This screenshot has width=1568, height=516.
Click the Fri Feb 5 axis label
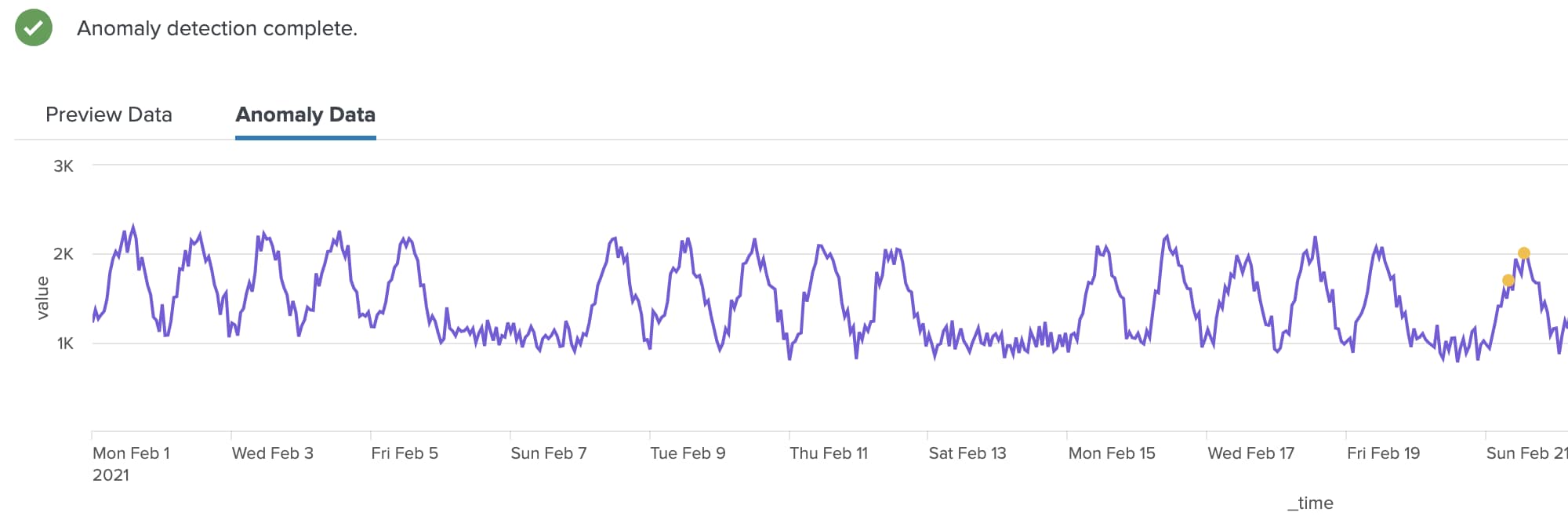pos(405,453)
